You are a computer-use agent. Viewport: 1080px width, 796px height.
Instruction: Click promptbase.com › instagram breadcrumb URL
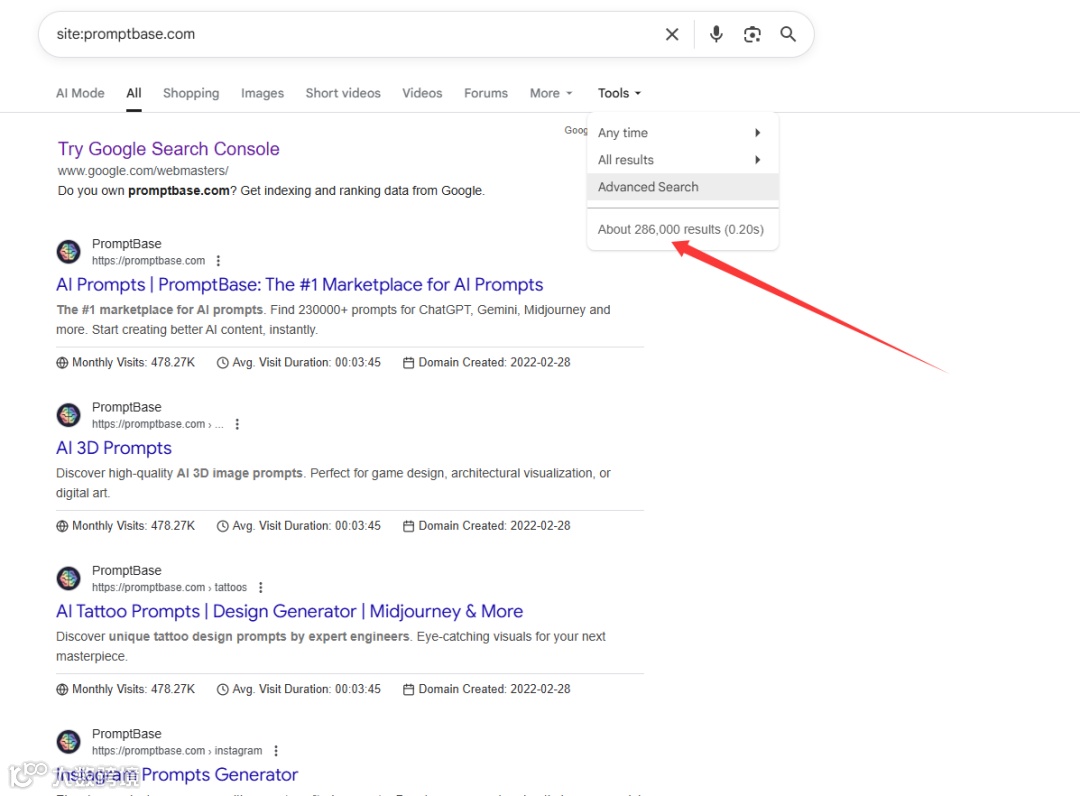(x=177, y=751)
